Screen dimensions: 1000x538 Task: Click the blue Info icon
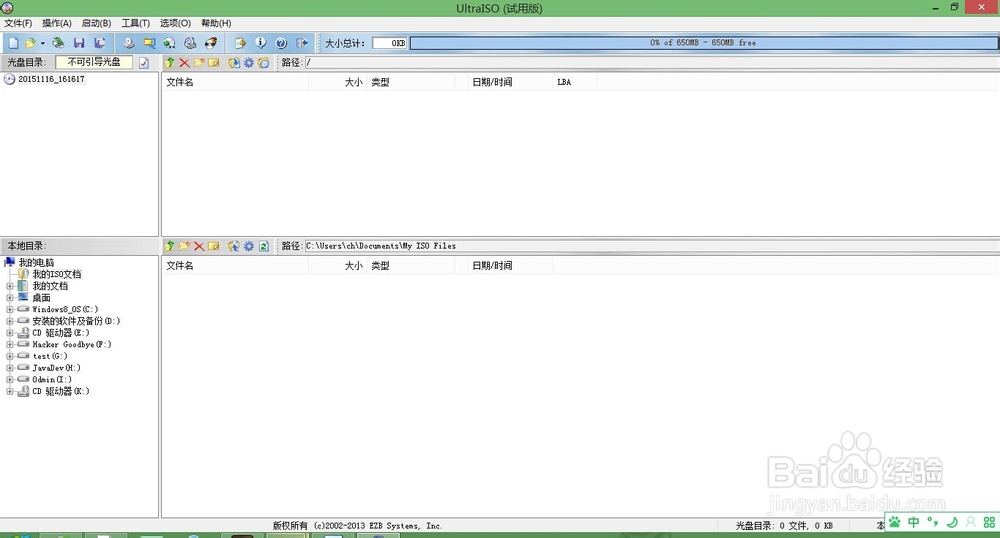(x=261, y=43)
